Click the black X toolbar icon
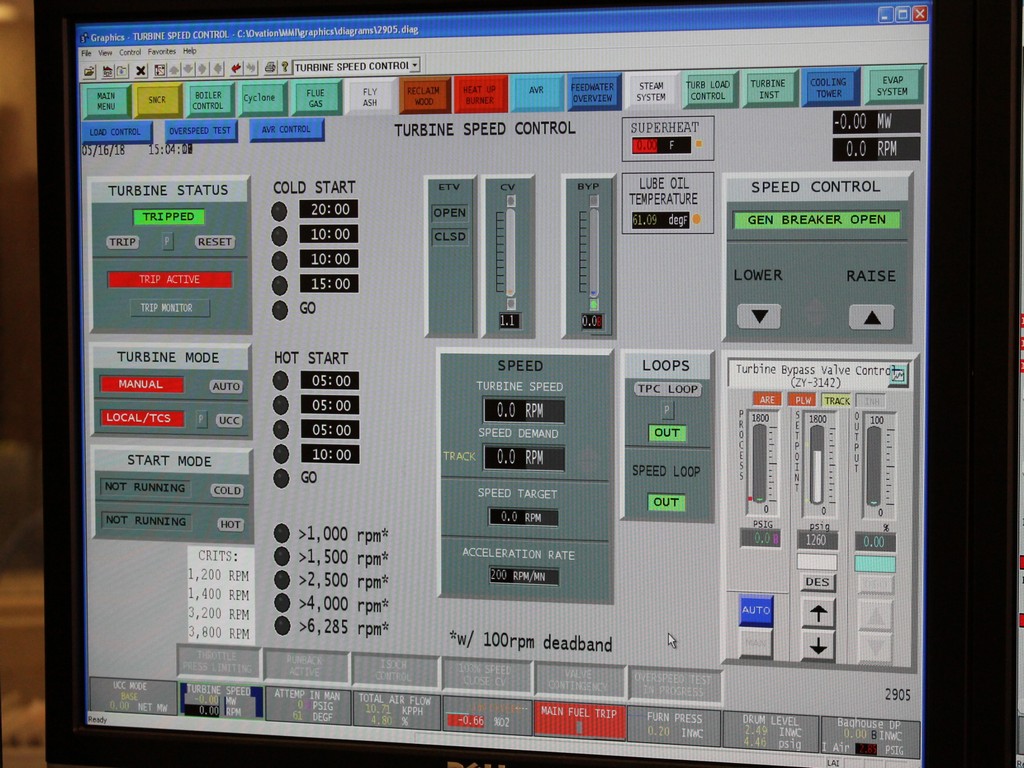The height and width of the screenshot is (768, 1024). pyautogui.click(x=140, y=70)
